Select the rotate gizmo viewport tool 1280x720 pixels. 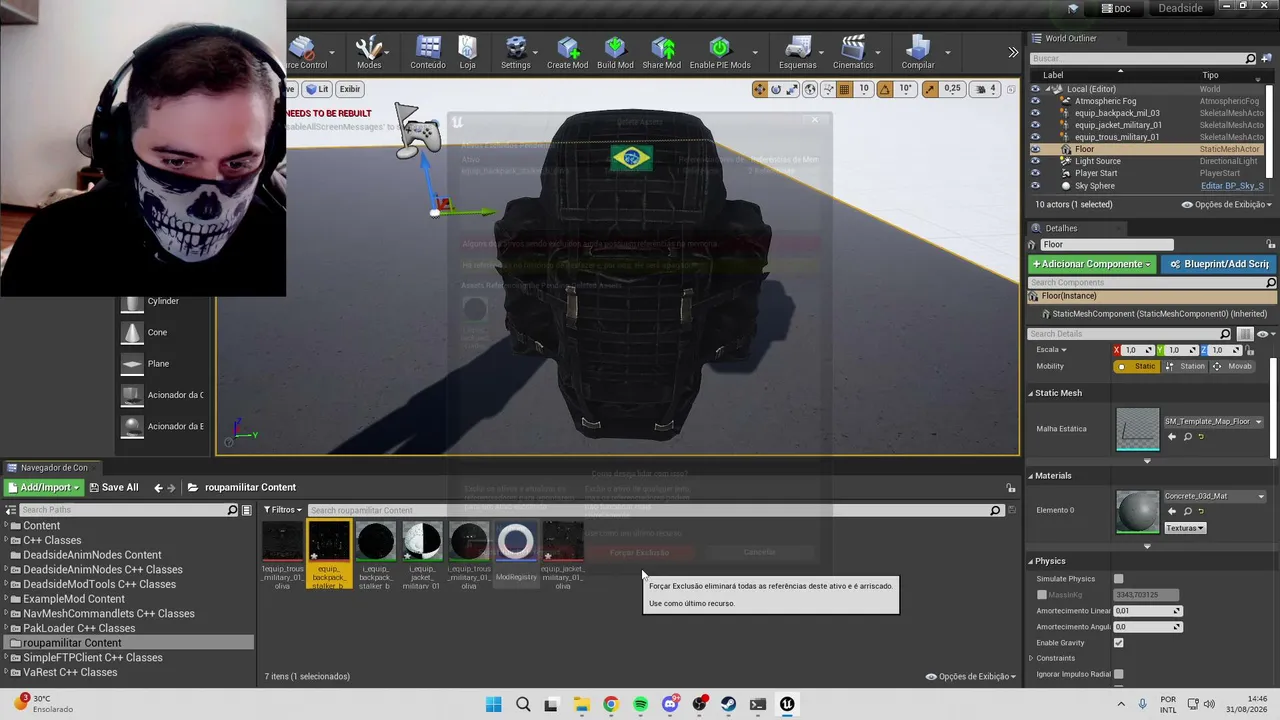tap(776, 89)
